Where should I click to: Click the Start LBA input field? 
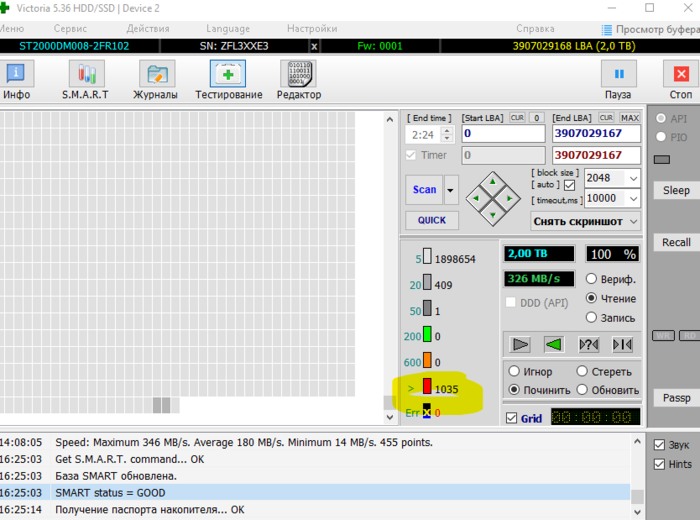503,133
